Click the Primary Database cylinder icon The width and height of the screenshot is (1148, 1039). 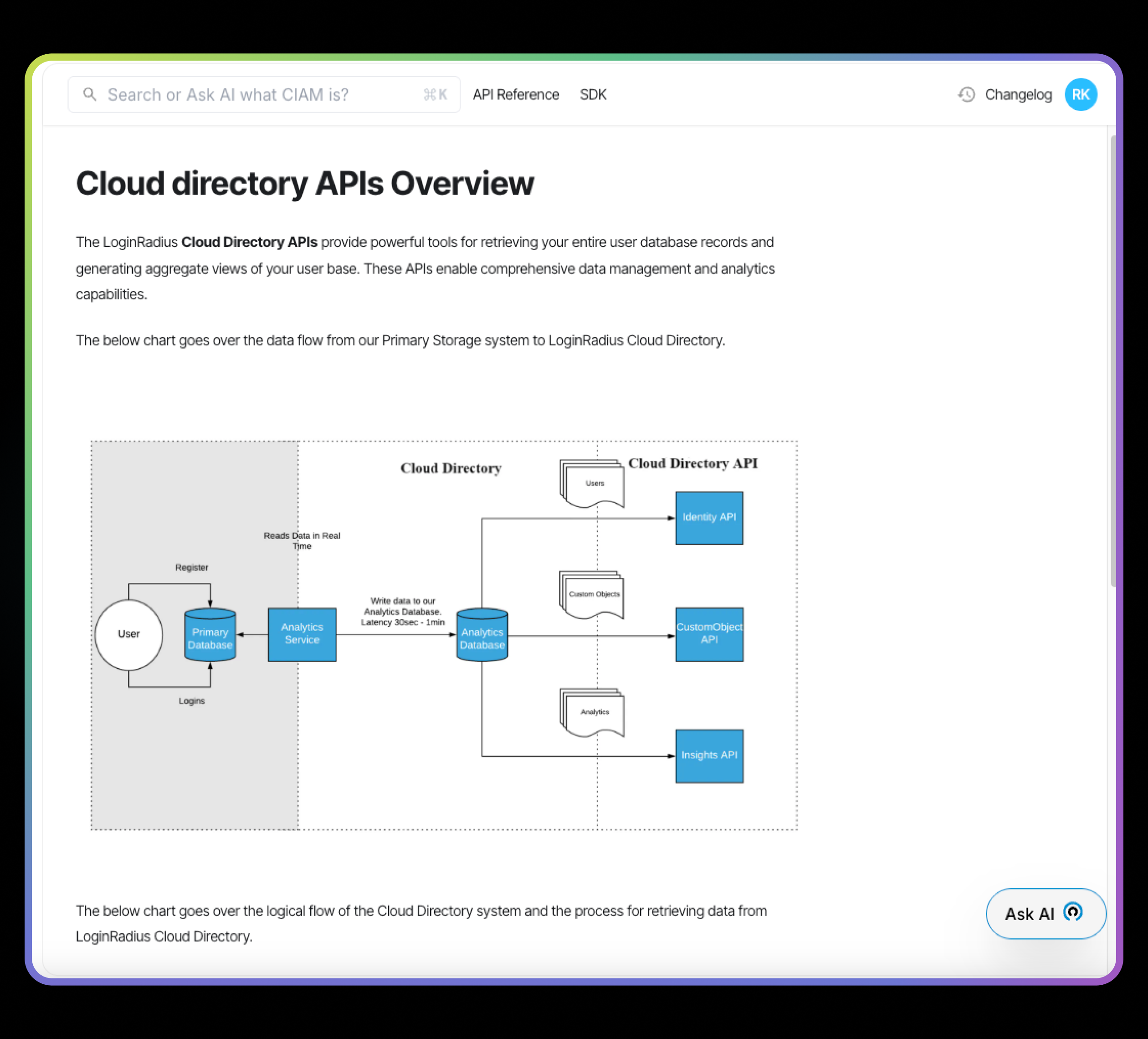pyautogui.click(x=210, y=635)
